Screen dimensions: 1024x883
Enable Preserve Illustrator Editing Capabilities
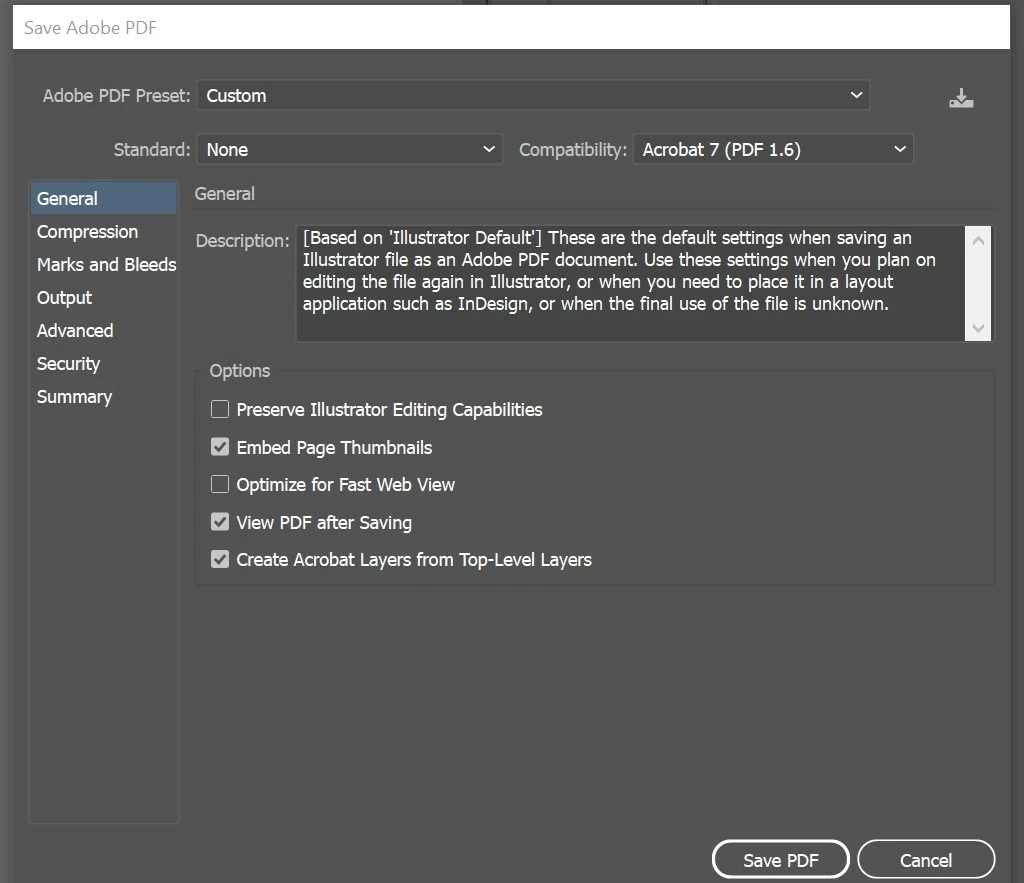click(x=220, y=409)
